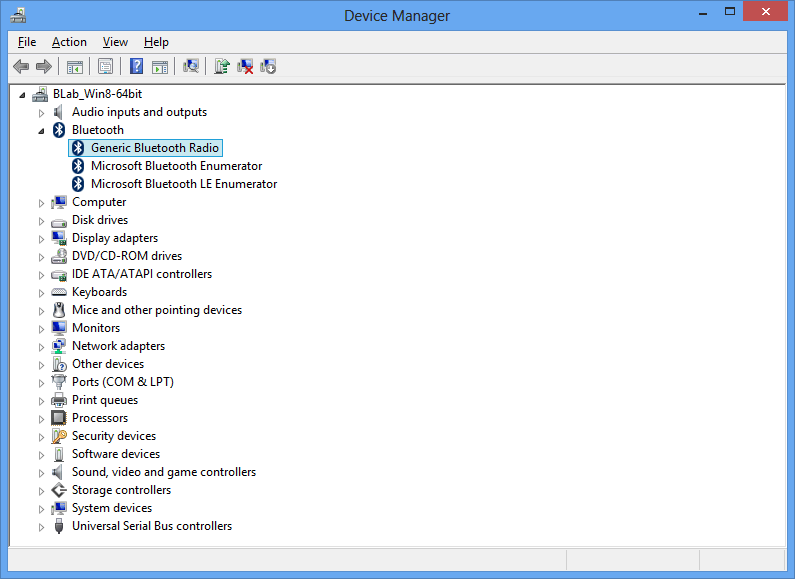Open the Action menu
Screen dimensions: 795x579
pos(69,42)
